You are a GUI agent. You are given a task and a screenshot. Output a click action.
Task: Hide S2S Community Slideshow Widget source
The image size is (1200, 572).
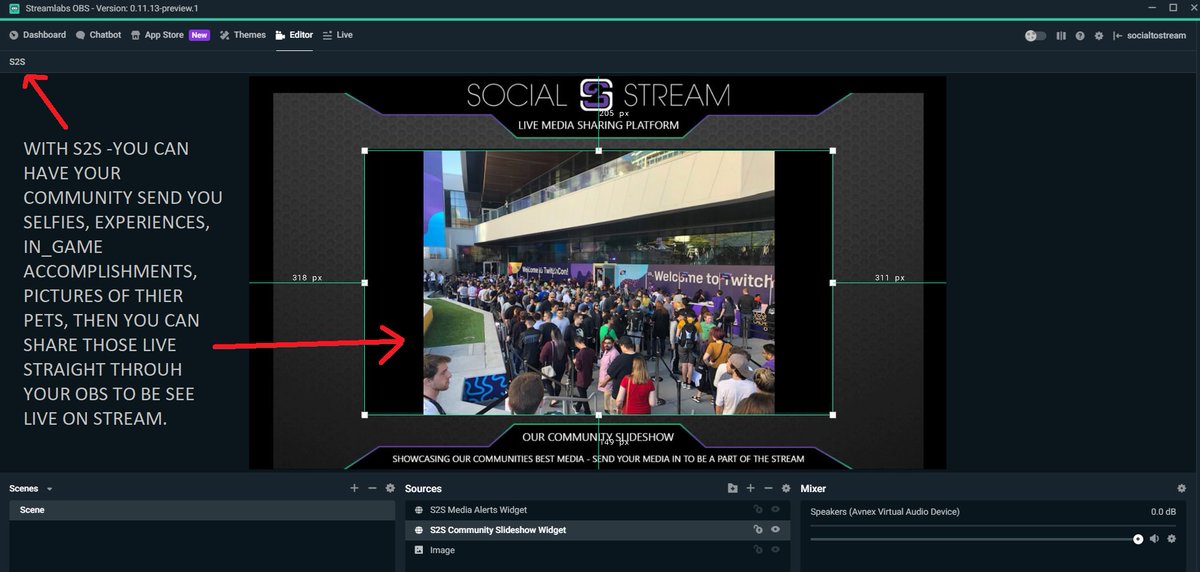pyautogui.click(x=775, y=530)
